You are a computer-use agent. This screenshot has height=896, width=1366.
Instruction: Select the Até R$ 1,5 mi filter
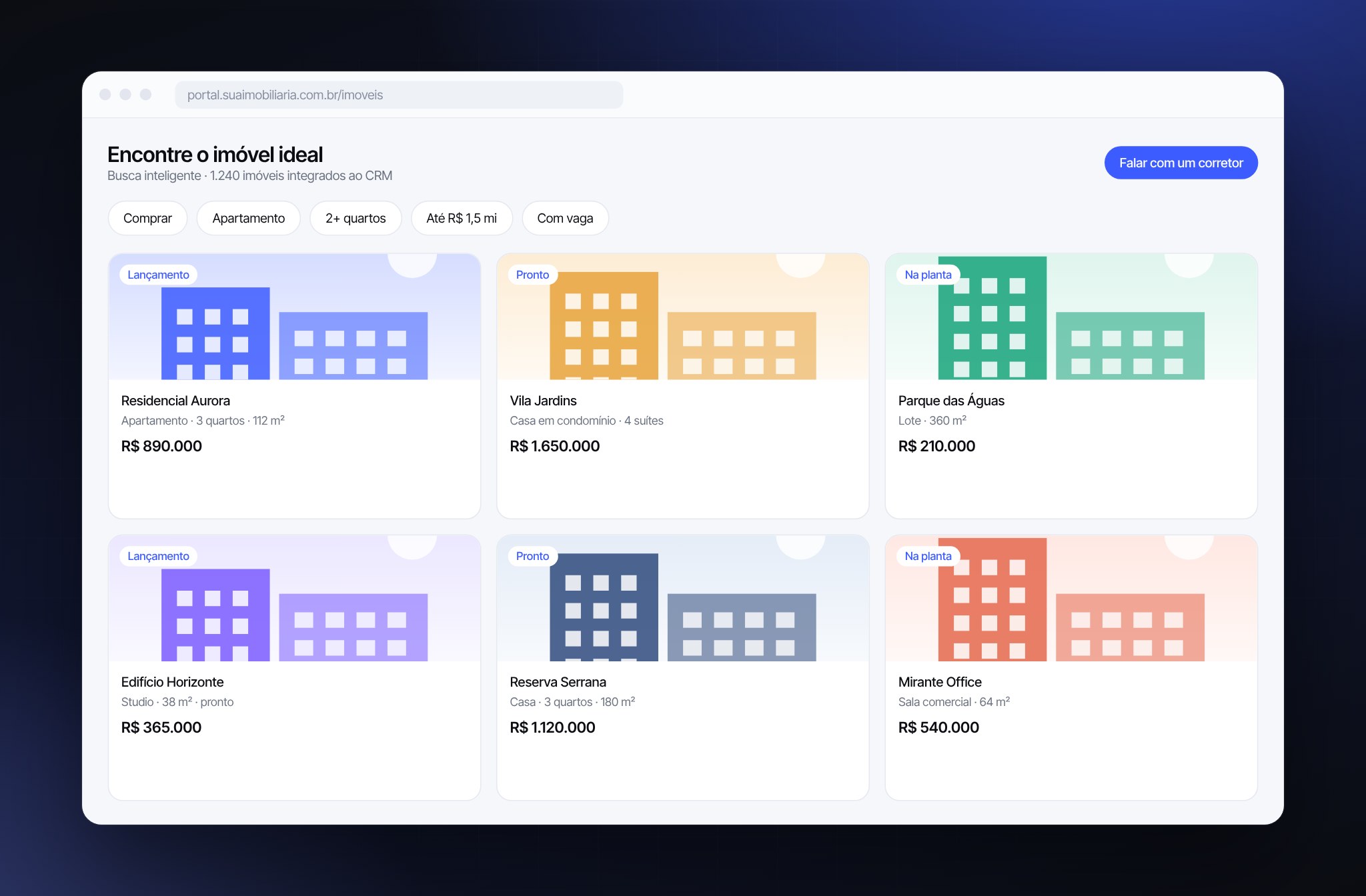462,218
